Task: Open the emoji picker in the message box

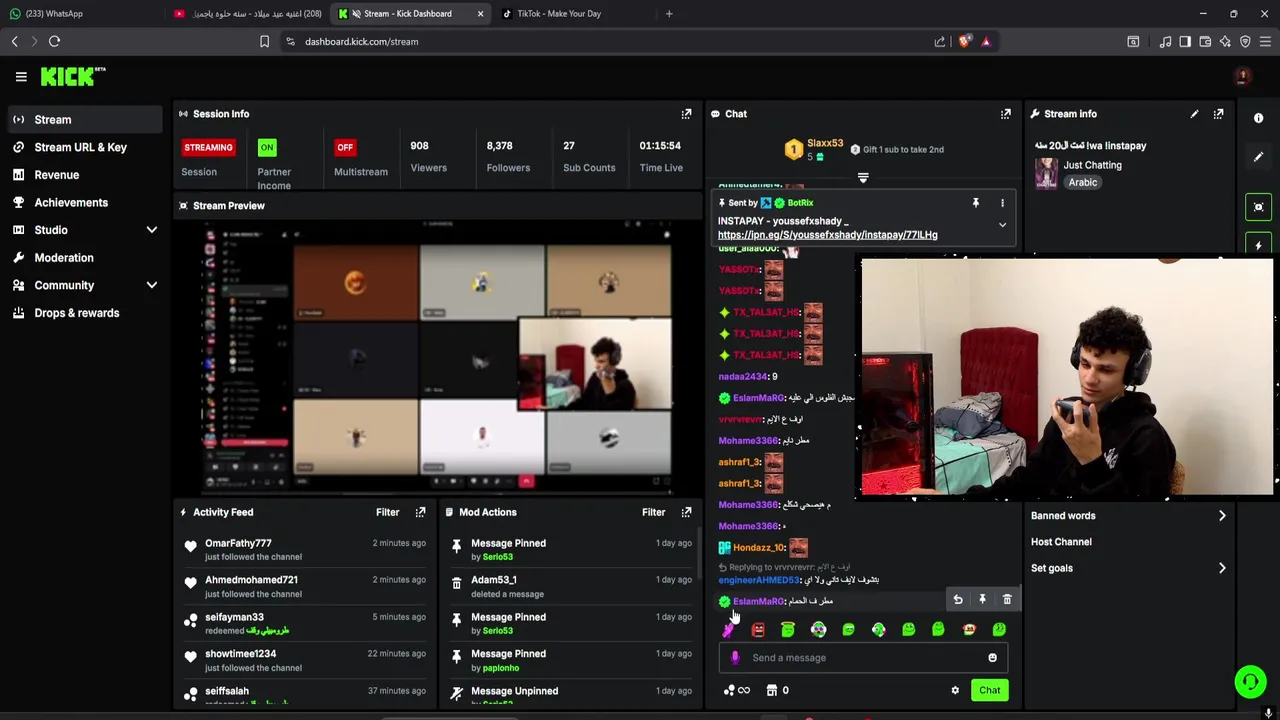Action: (x=992, y=658)
